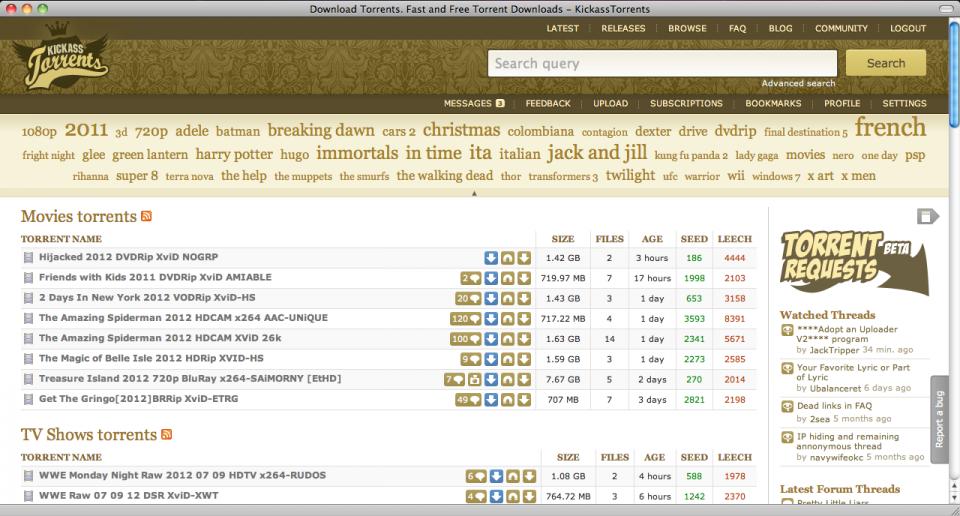Click the 'Report a bug' side tab

[x=939, y=420]
